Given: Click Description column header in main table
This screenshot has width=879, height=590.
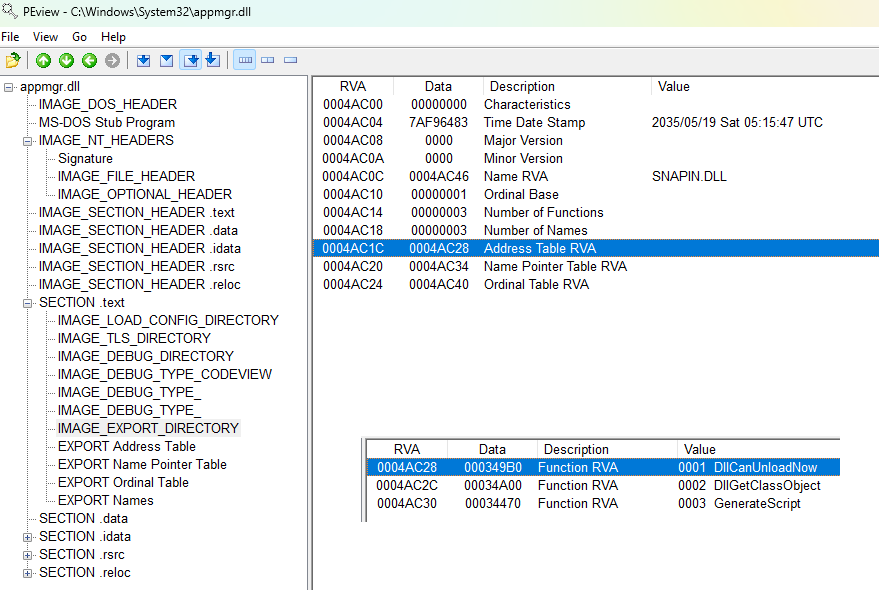Looking at the screenshot, I should 567,86.
